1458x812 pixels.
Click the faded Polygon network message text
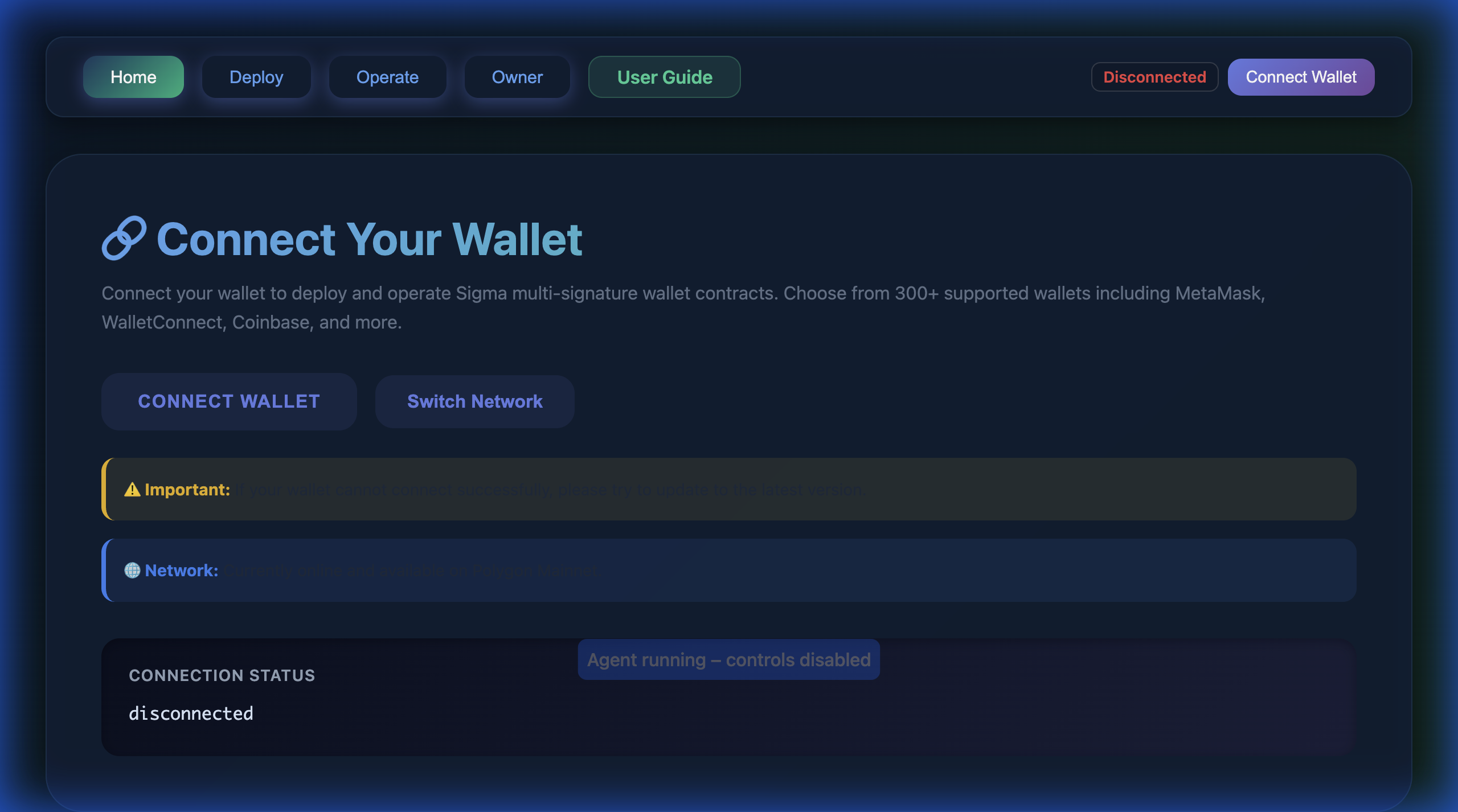[x=411, y=571]
